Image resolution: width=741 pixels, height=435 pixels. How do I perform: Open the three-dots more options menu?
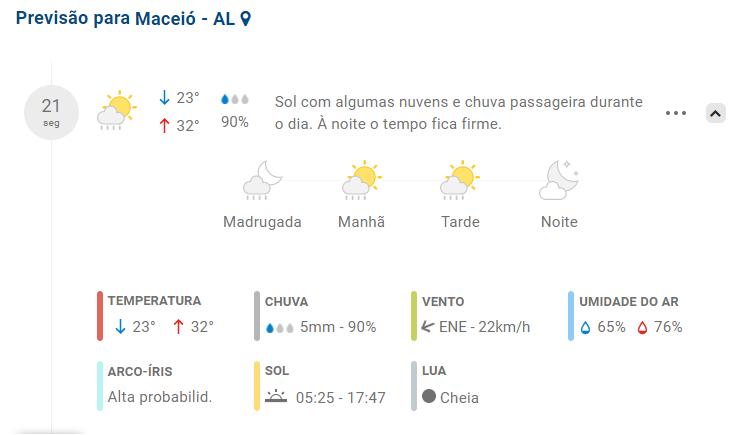676,113
